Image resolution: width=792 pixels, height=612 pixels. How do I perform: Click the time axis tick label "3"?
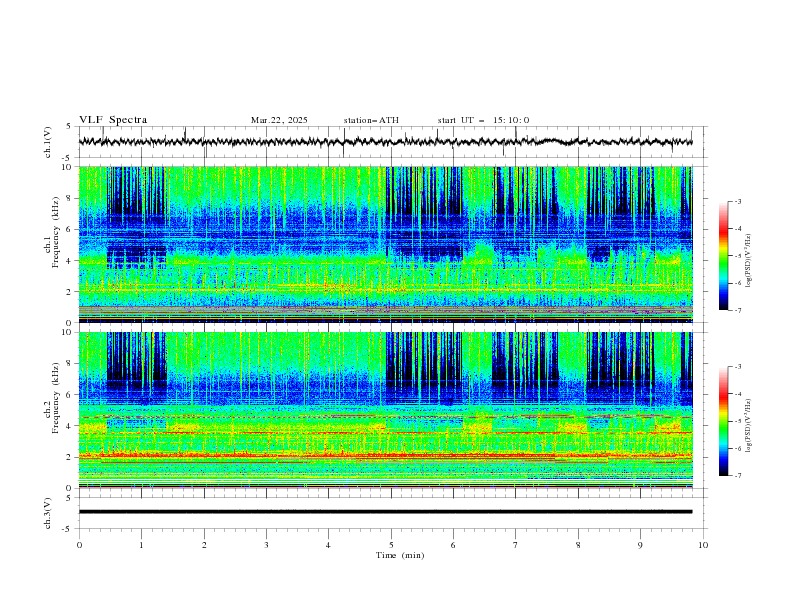(x=266, y=545)
